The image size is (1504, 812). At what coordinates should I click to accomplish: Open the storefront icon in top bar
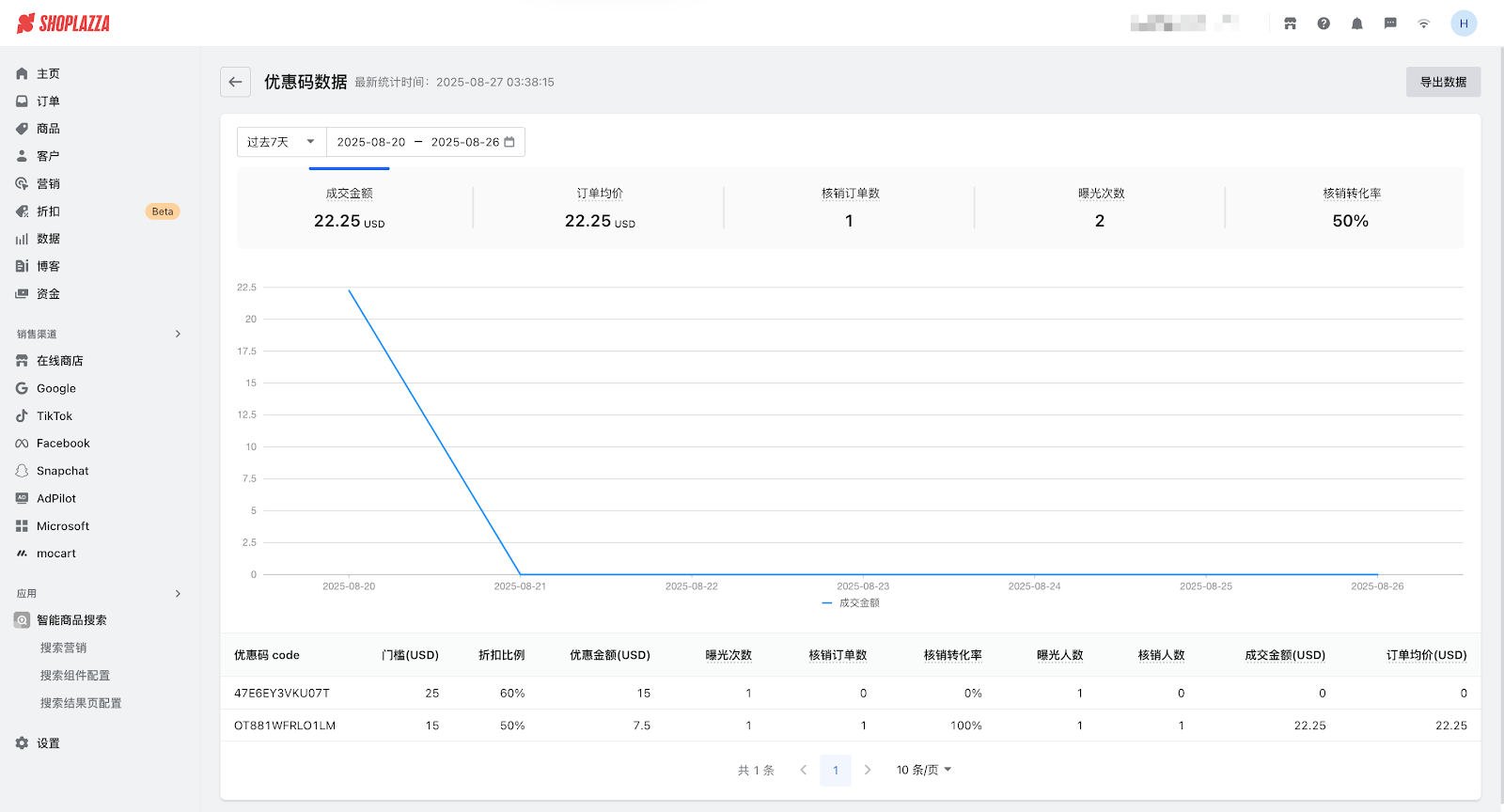pos(1290,23)
